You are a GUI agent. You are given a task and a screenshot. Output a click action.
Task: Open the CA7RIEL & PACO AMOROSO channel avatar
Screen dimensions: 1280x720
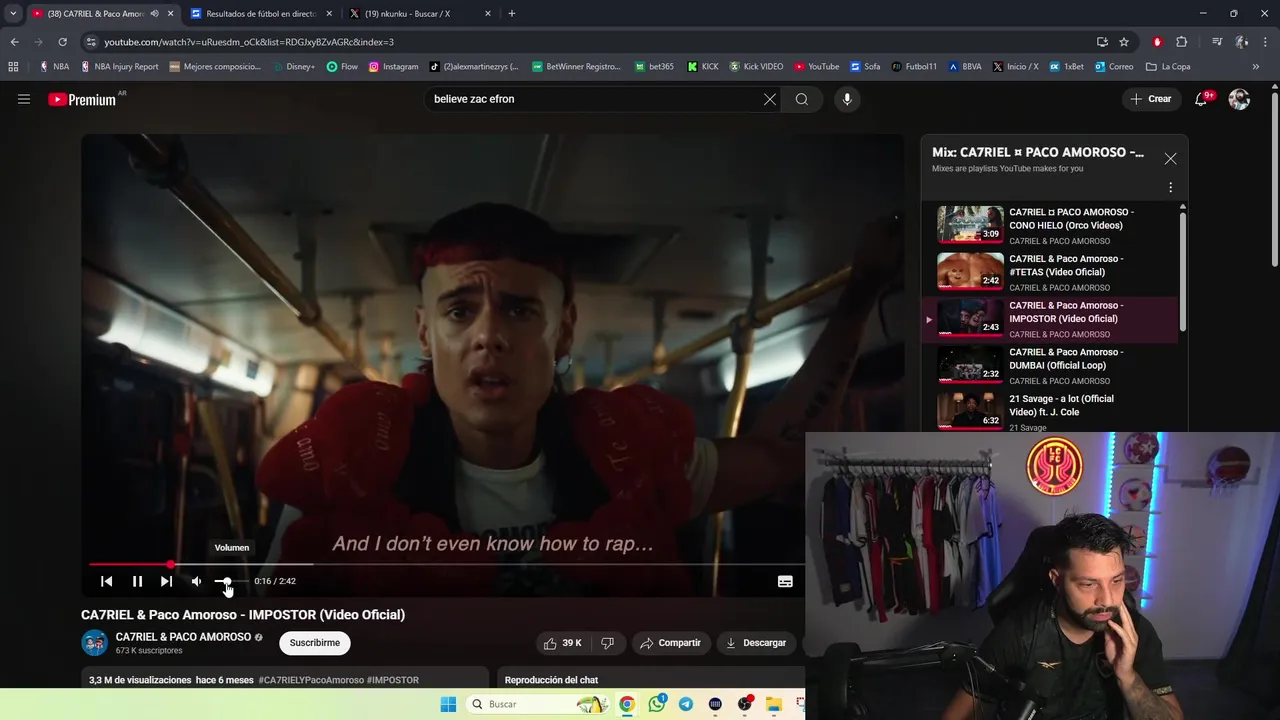coord(94,642)
